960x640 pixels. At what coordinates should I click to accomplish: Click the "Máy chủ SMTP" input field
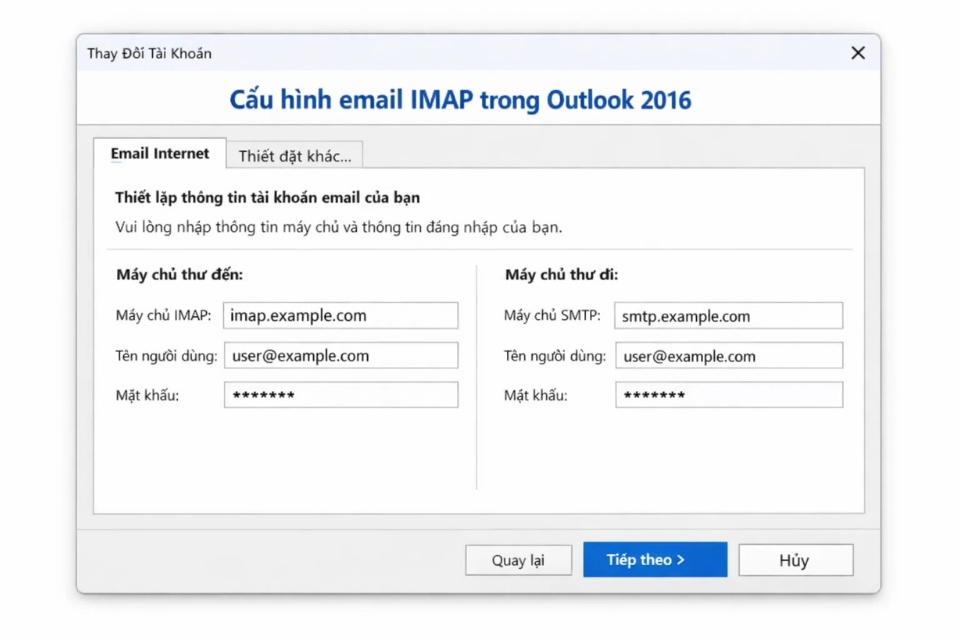click(728, 315)
